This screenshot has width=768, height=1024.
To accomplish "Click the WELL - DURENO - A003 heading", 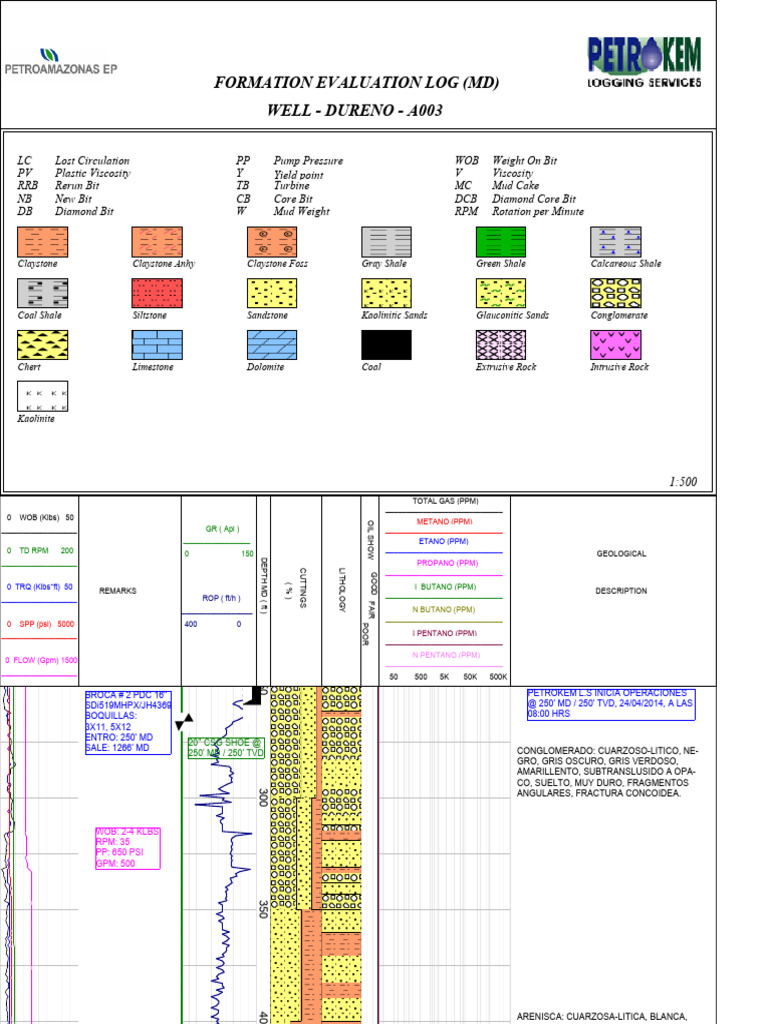I will (x=355, y=110).
